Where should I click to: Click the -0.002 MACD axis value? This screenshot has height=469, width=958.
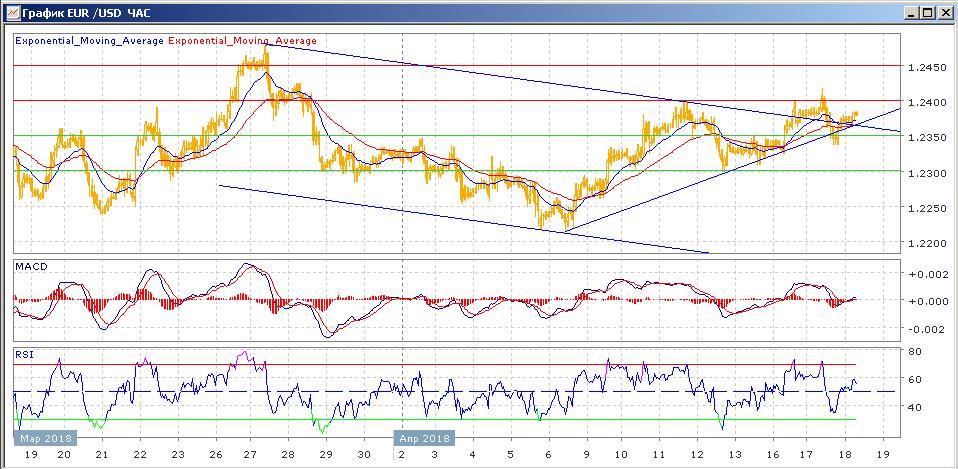tap(926, 329)
